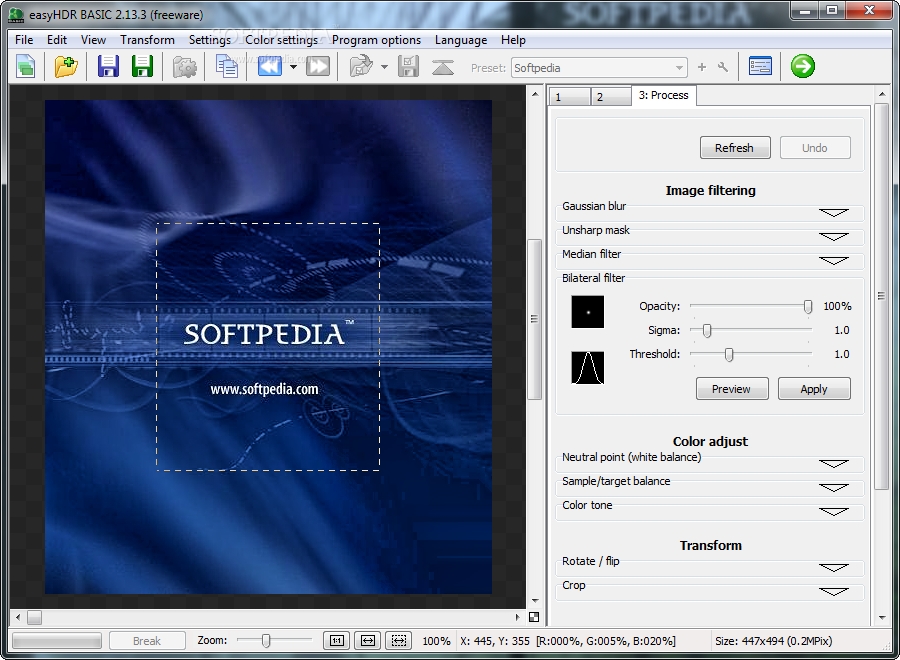
Task: Click the grayed gear settings icon
Action: pos(185,67)
